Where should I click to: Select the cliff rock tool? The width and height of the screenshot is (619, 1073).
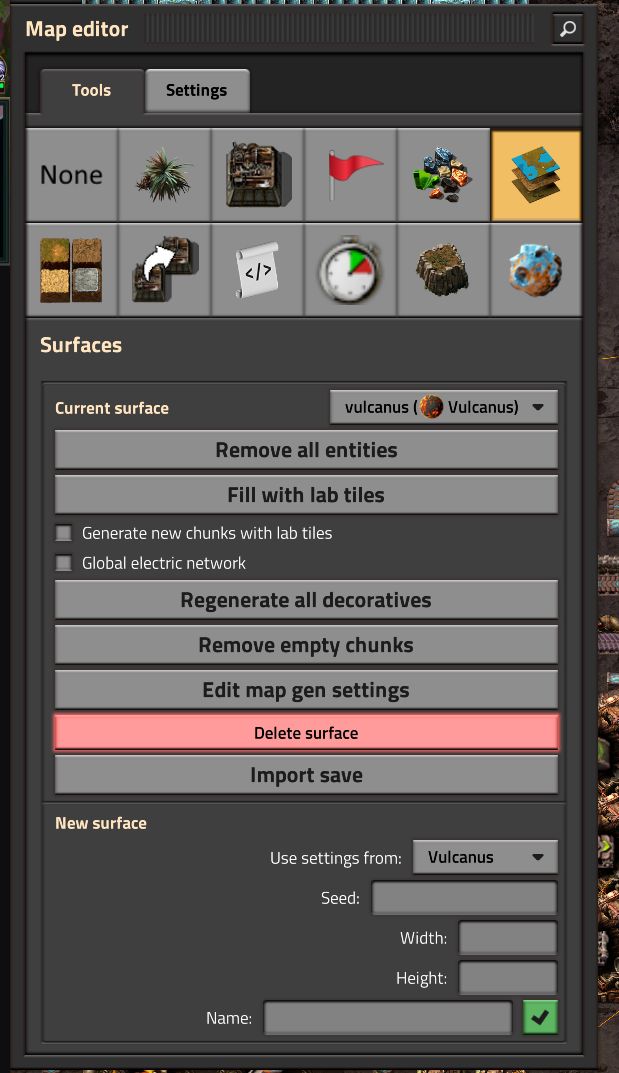(444, 269)
